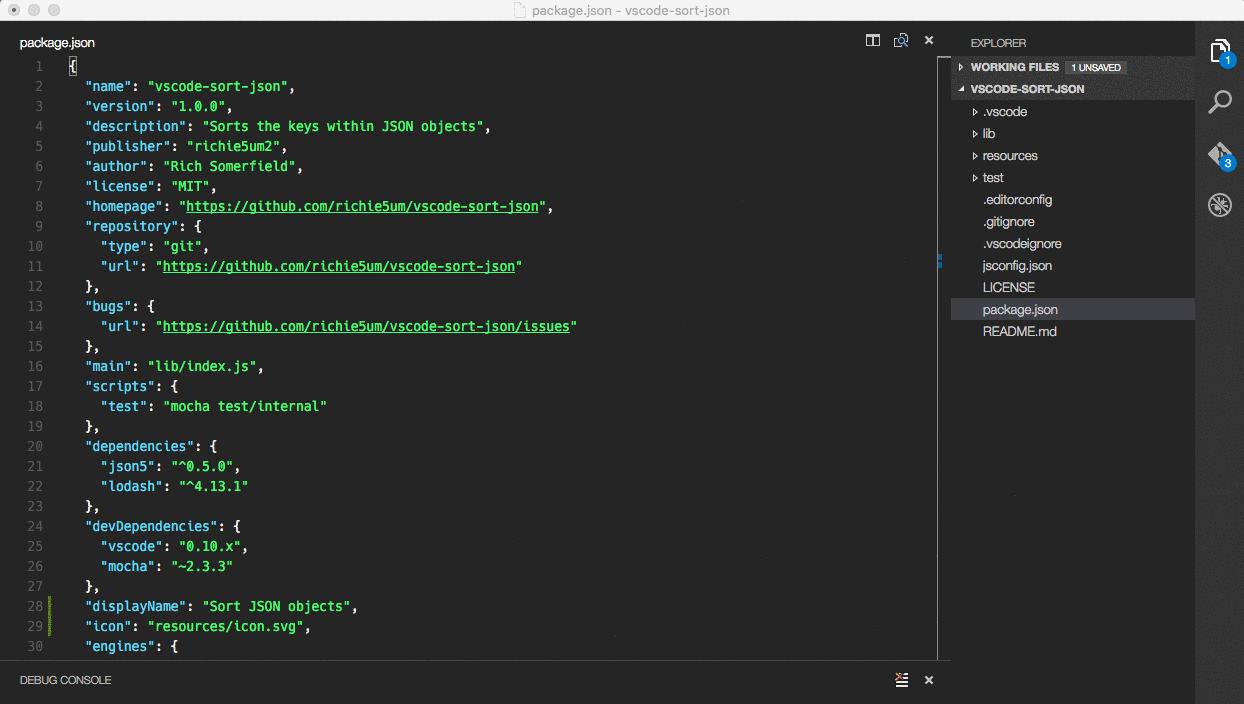The height and width of the screenshot is (704, 1244).
Task: Expand the .vscode folder
Action: 1004,111
